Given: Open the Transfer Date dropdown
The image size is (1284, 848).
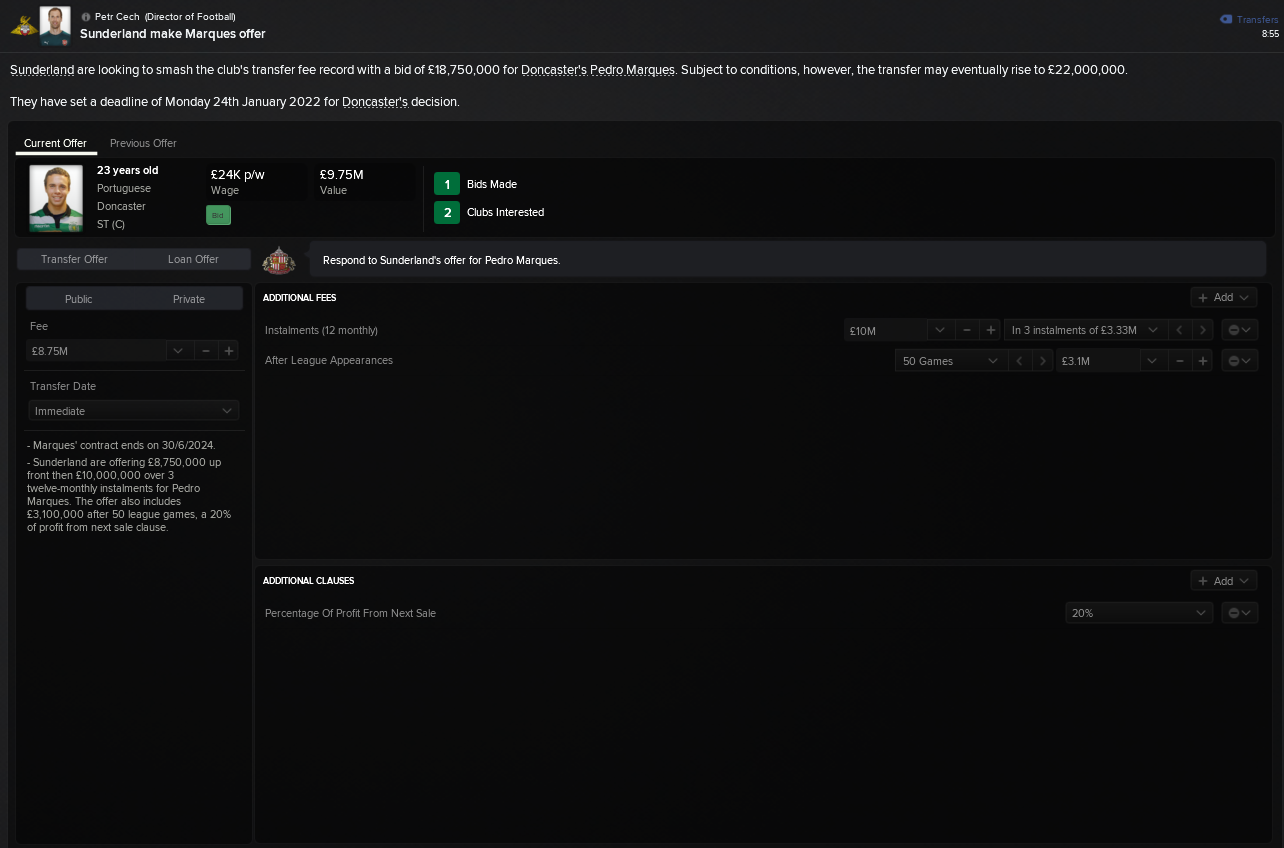Looking at the screenshot, I should [133, 411].
